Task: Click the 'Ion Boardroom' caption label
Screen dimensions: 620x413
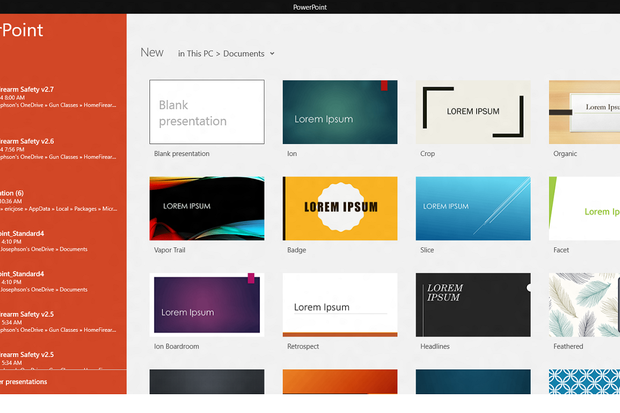Action: point(176,346)
